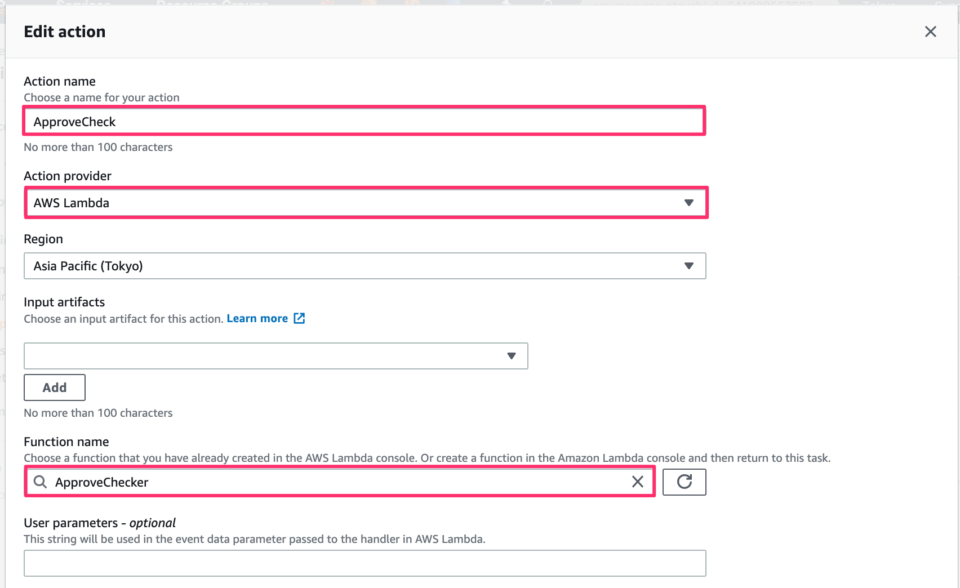Click the Action name label
The image size is (960, 588).
[59, 81]
